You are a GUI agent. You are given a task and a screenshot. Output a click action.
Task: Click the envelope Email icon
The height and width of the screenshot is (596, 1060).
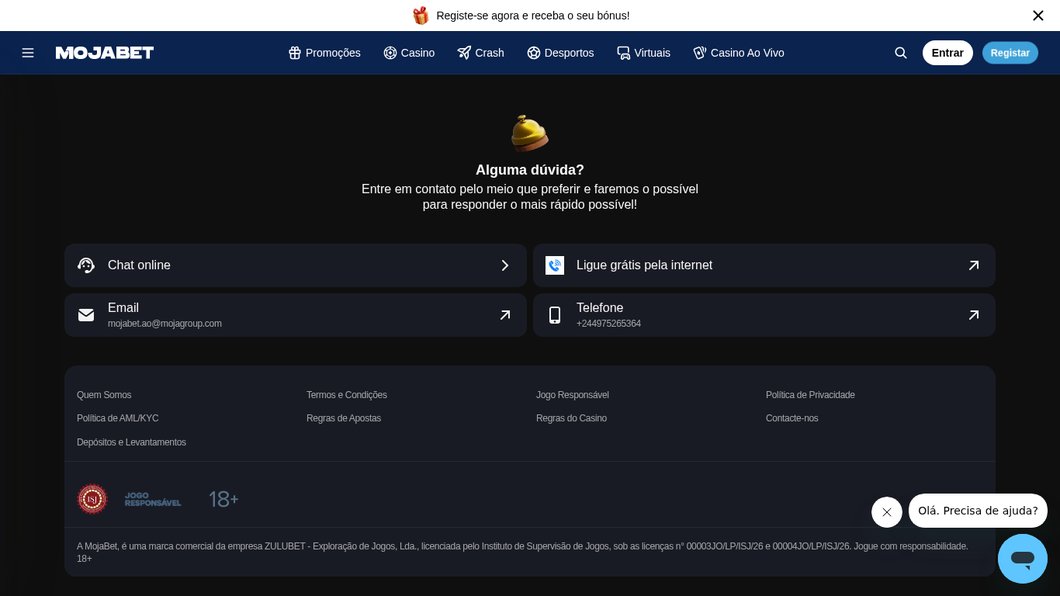86,315
